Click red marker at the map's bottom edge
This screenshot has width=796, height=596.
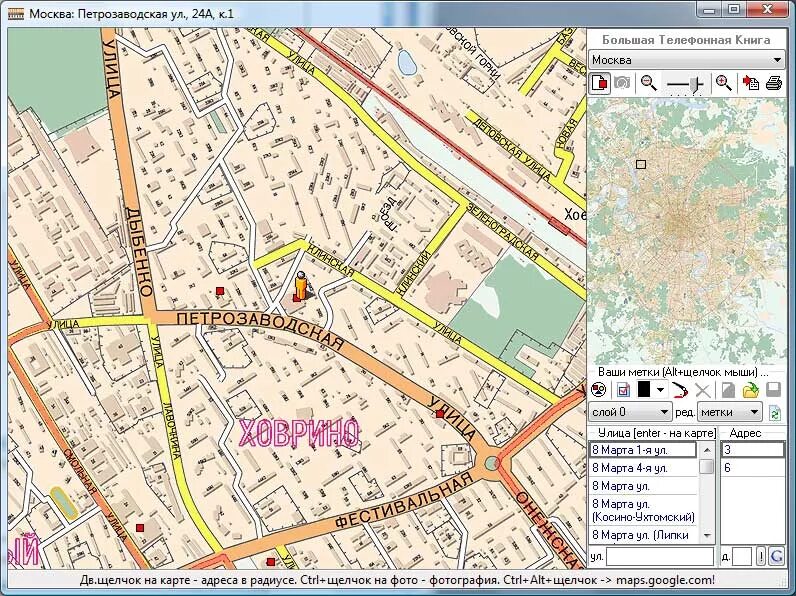[271, 562]
